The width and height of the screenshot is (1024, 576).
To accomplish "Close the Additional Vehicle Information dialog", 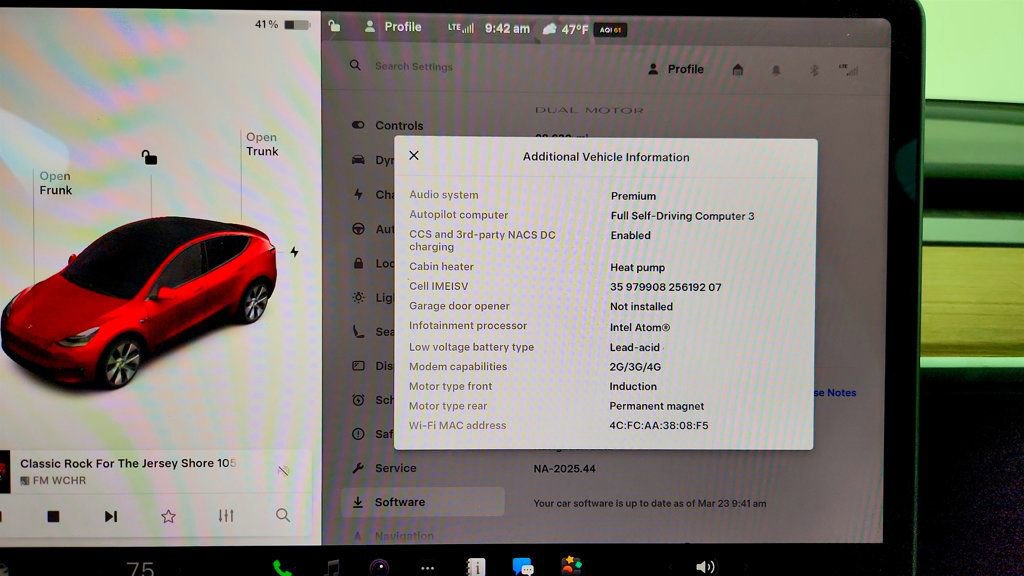I will tap(414, 155).
